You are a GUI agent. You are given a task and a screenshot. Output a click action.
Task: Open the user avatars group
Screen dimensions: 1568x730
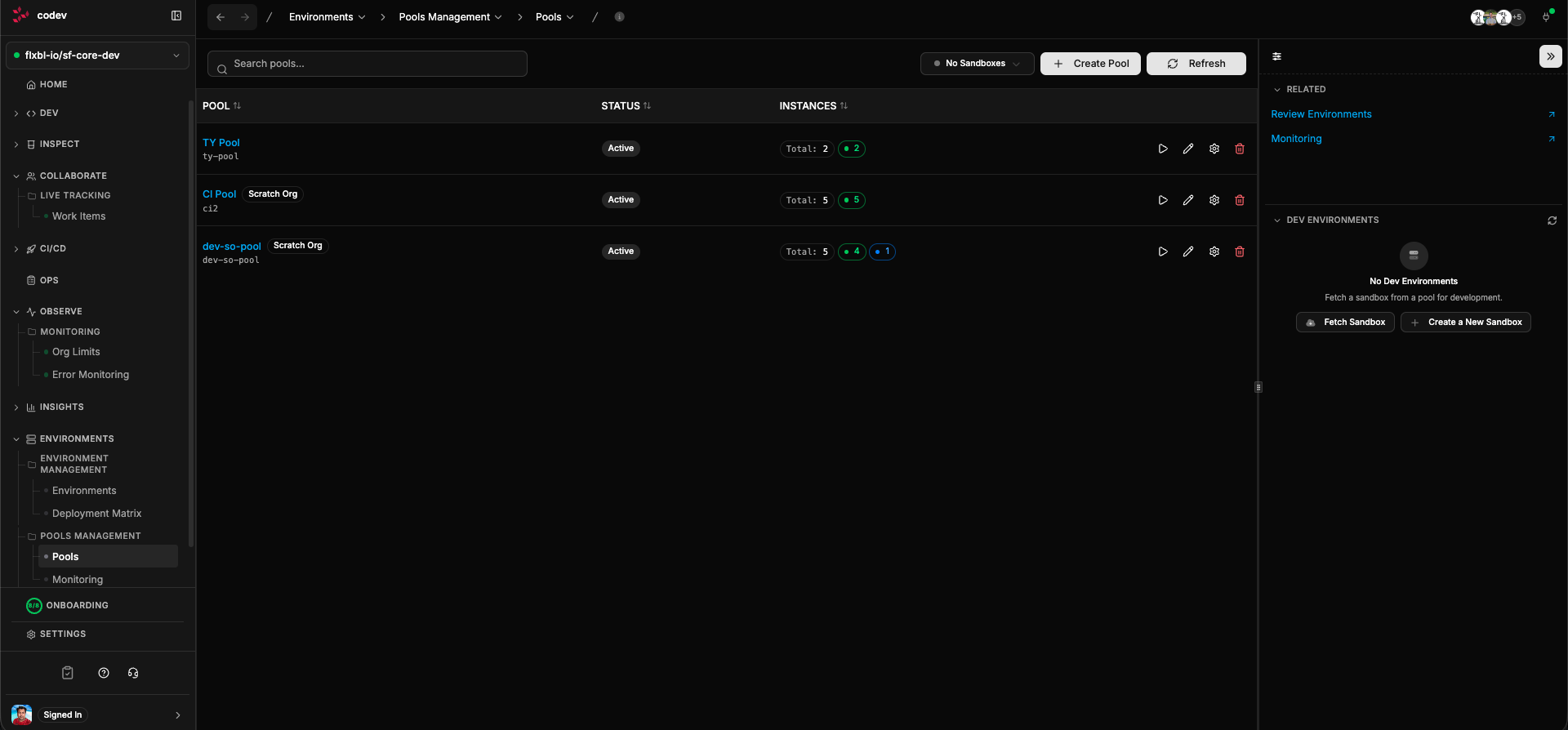1498,17
